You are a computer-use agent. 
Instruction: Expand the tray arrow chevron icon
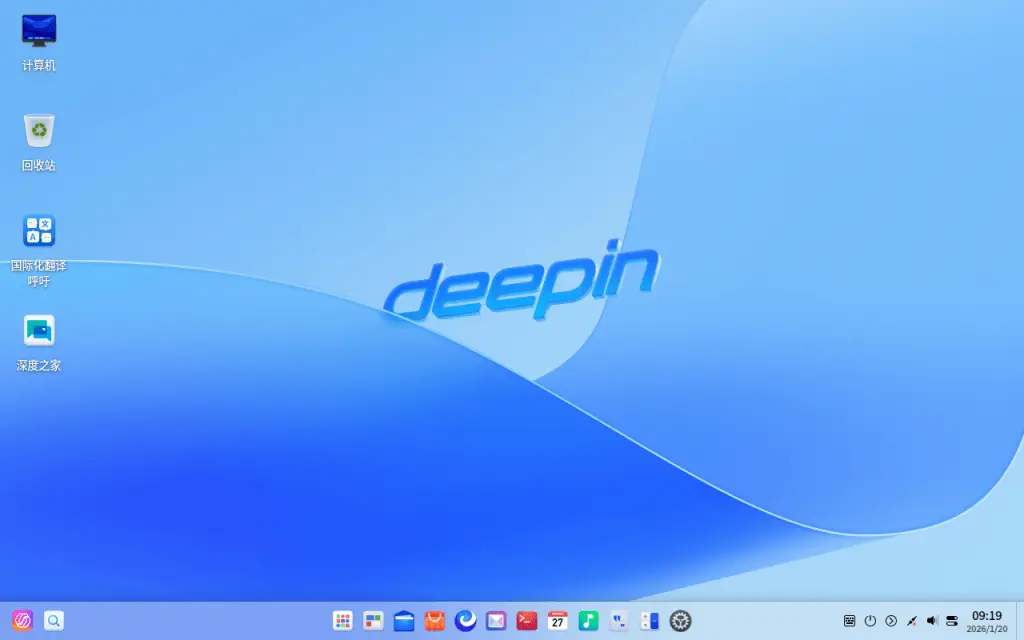[891, 621]
